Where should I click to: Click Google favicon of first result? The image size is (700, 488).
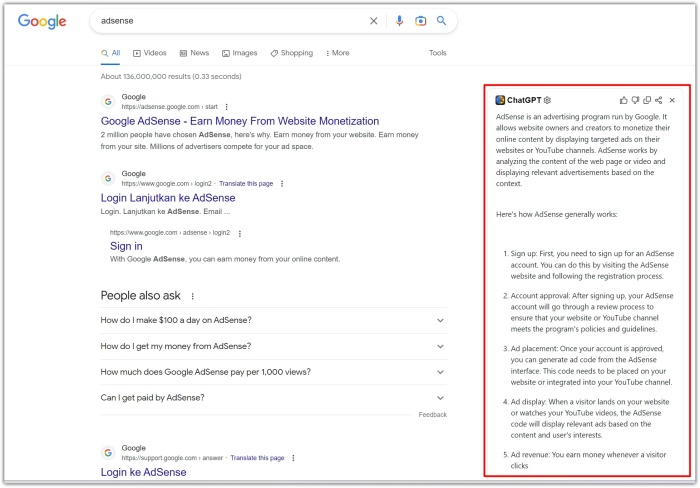tap(108, 101)
